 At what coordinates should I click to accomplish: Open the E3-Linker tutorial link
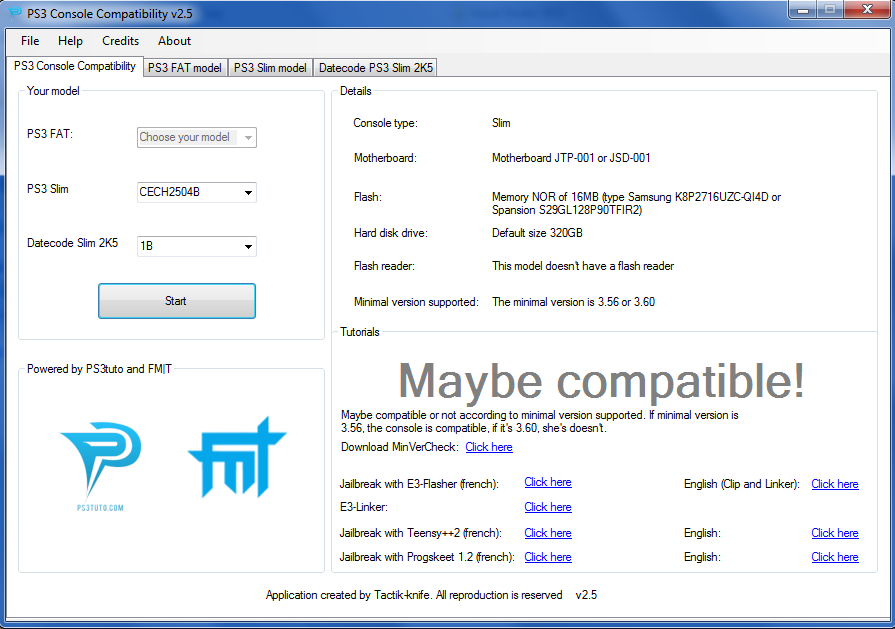click(548, 507)
